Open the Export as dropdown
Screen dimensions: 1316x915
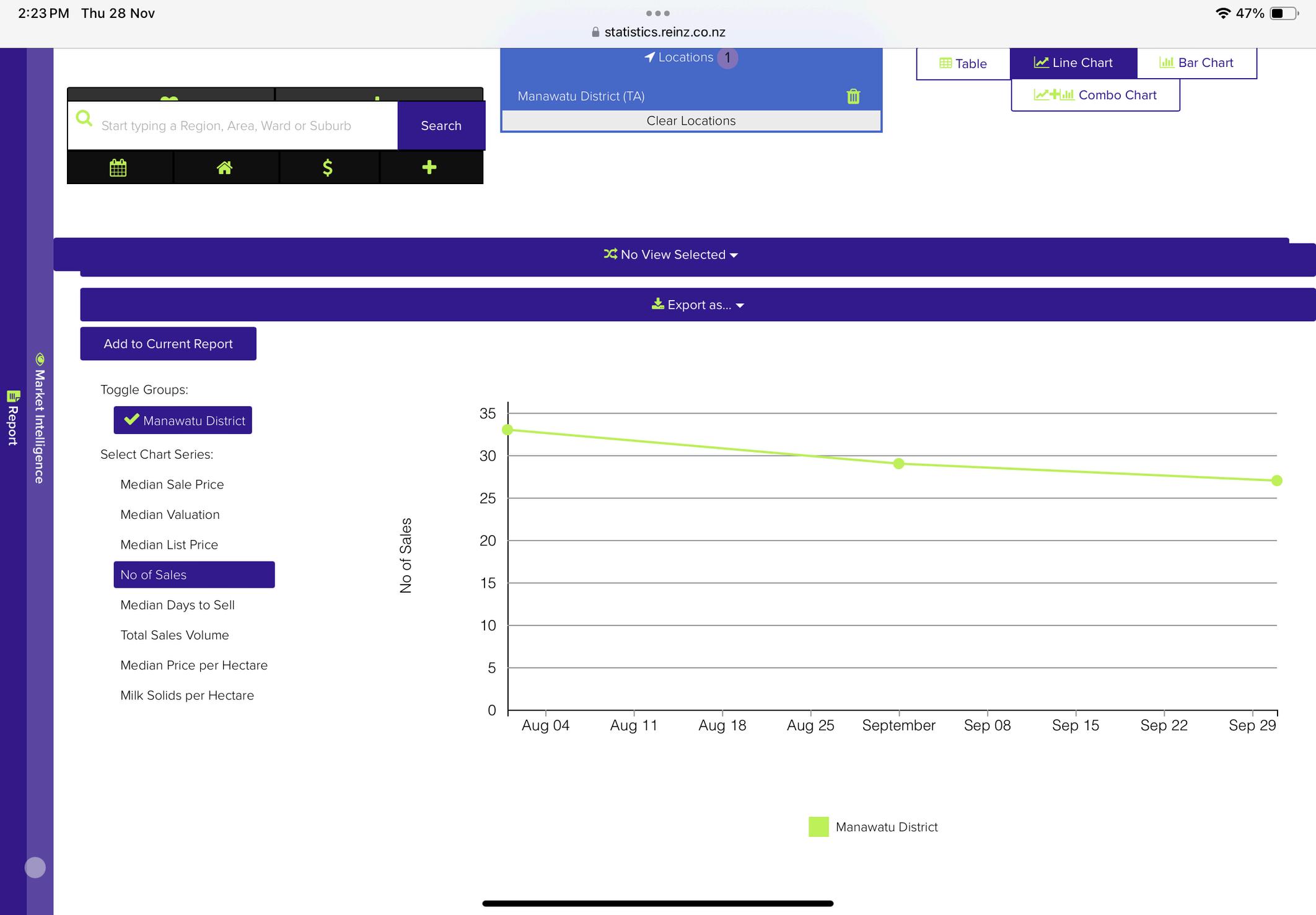tap(698, 305)
